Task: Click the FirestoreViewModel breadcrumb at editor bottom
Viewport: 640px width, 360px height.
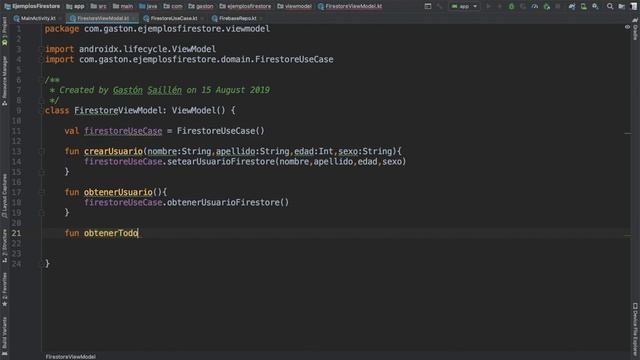Action: 71,356
